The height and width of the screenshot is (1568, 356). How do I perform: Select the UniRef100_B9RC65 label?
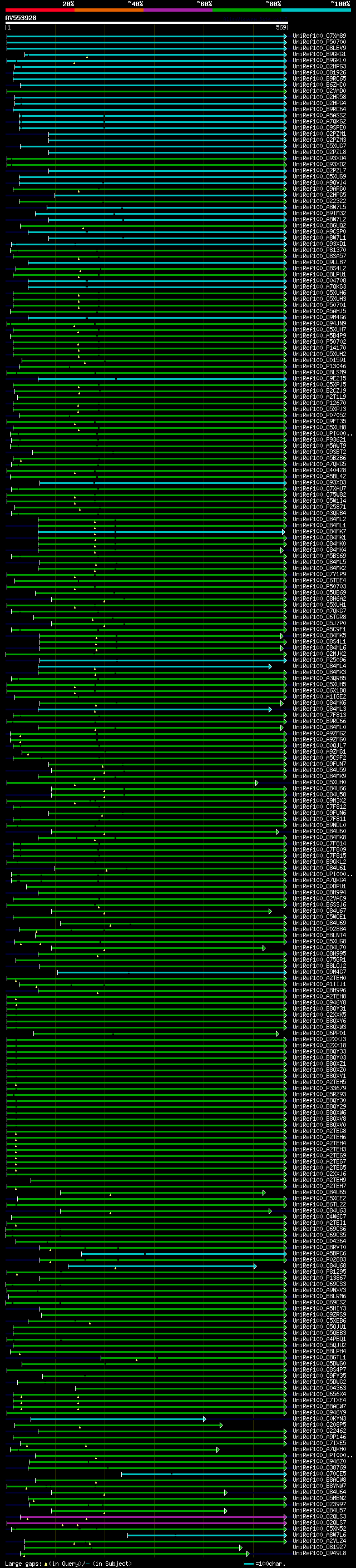pos(319,78)
